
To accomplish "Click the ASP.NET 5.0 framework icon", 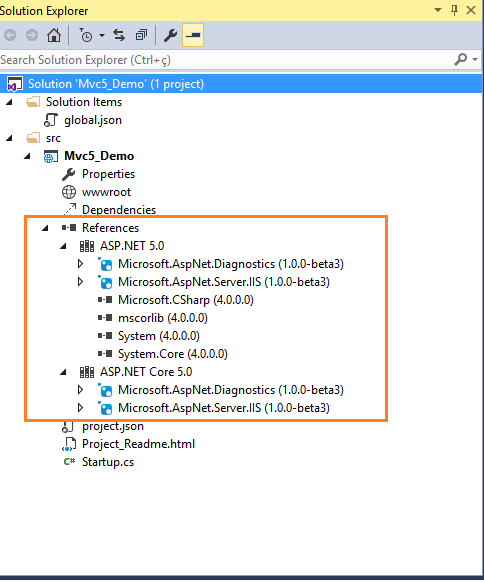I will tap(87, 246).
